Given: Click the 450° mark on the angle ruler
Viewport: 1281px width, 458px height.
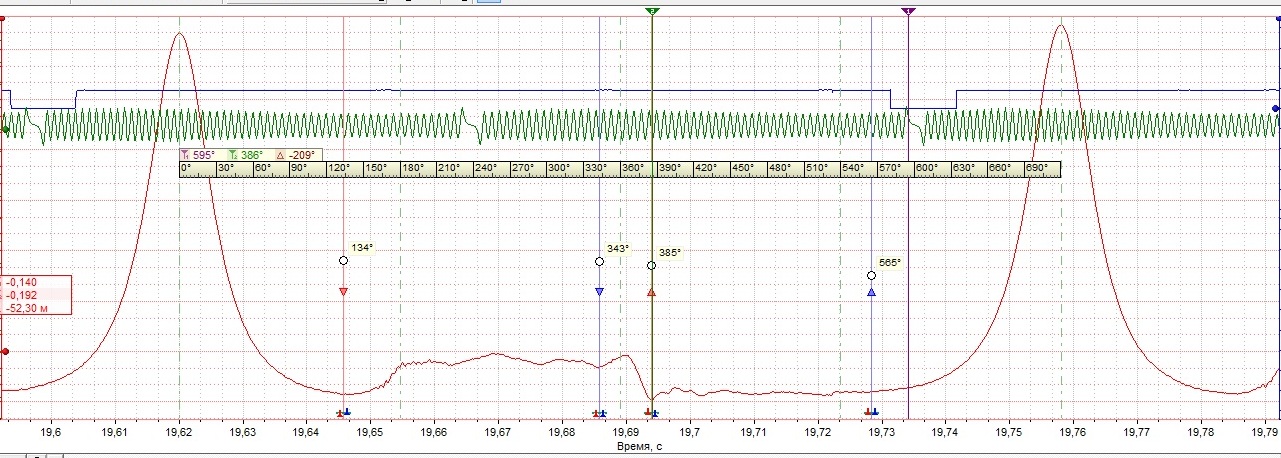Looking at the screenshot, I should coord(742,169).
